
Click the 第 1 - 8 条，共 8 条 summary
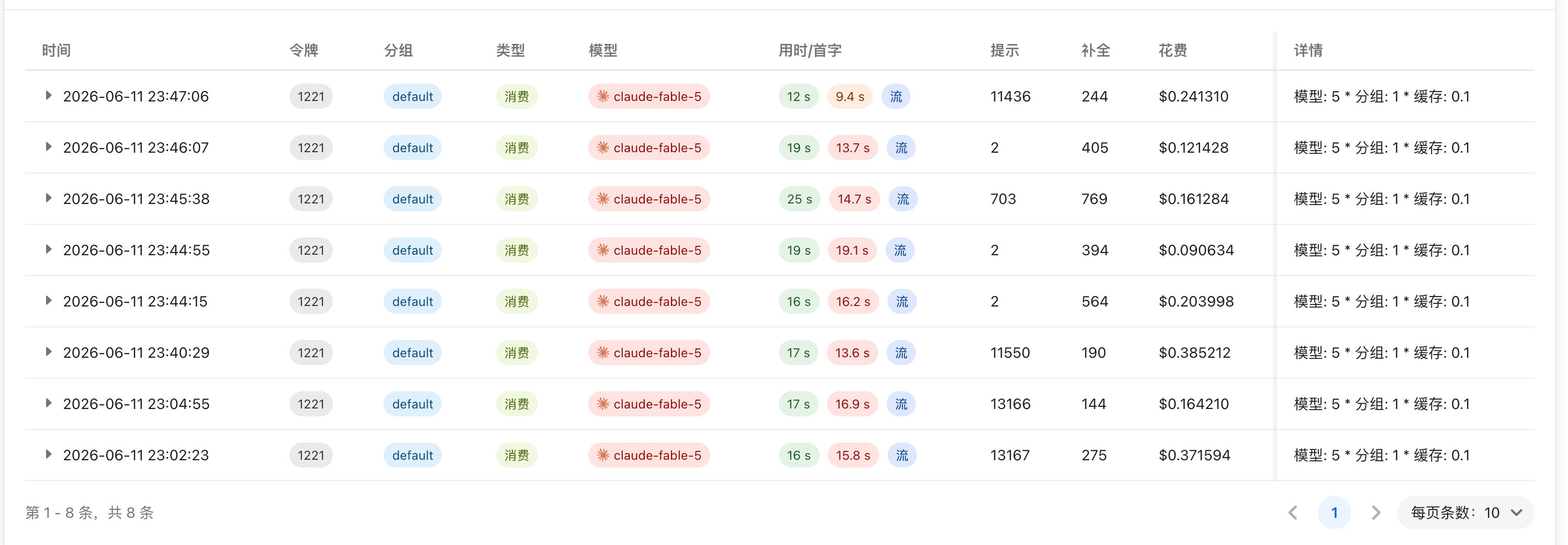coord(89,513)
